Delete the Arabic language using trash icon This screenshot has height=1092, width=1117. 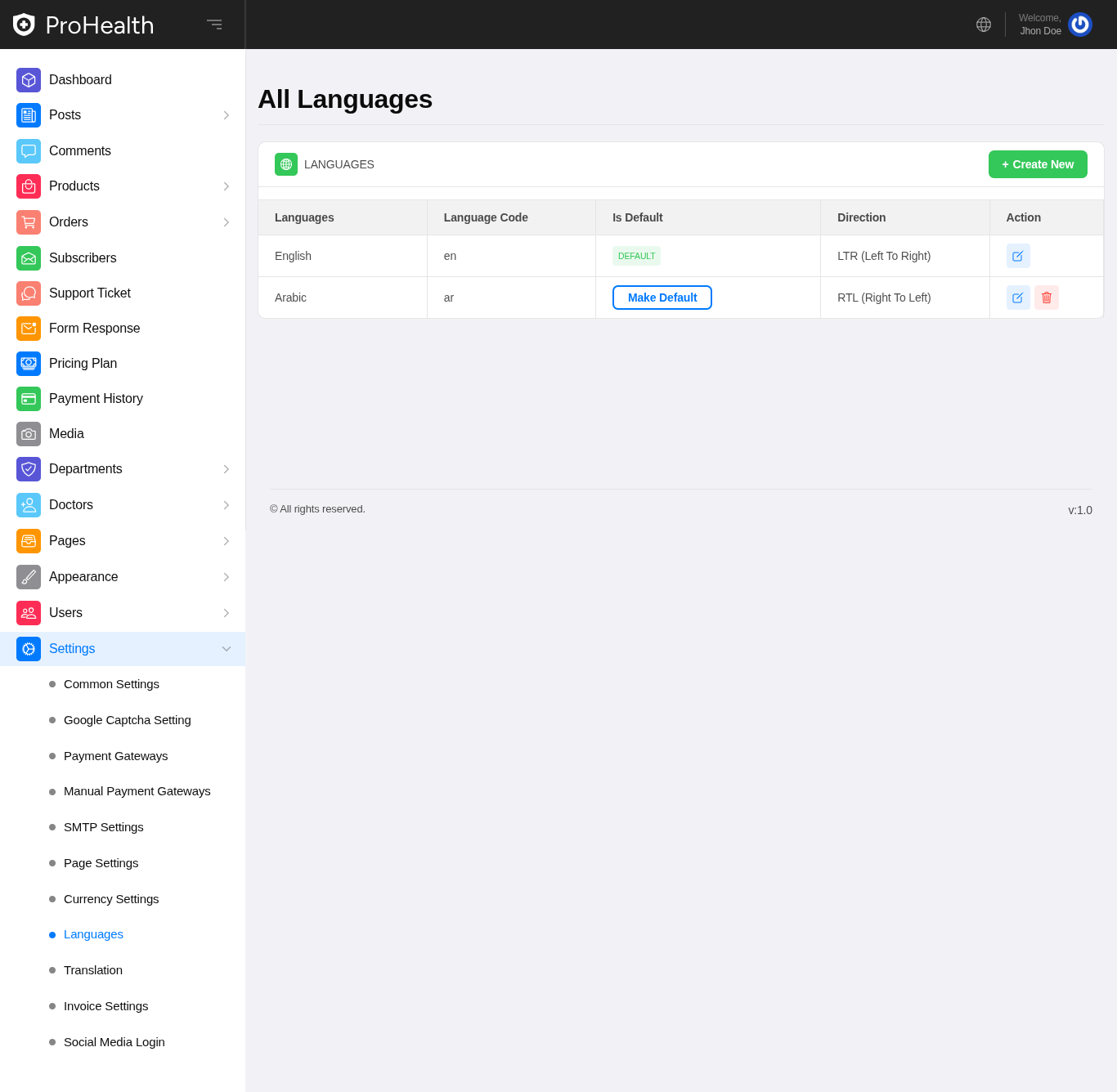[x=1047, y=298]
